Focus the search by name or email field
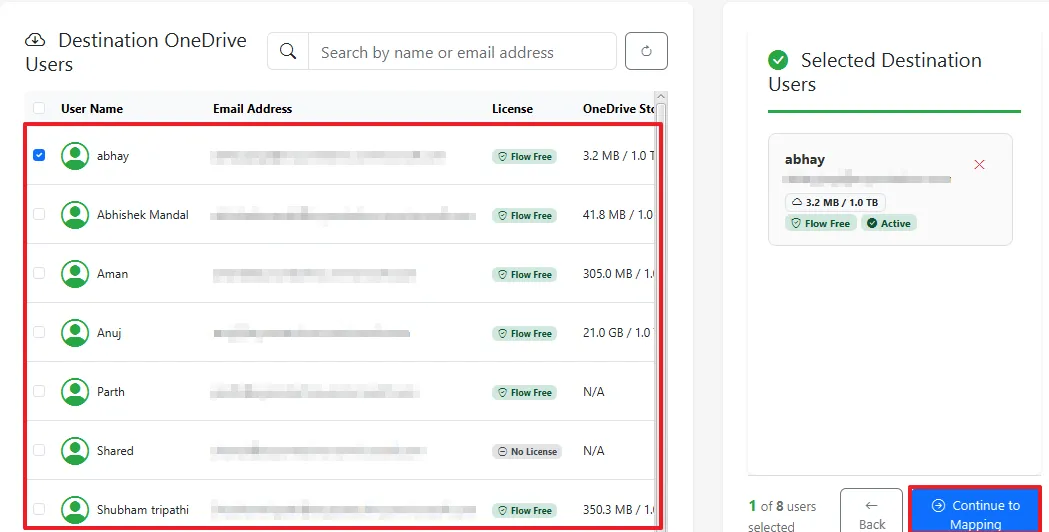The height and width of the screenshot is (532, 1049). pyautogui.click(x=462, y=52)
